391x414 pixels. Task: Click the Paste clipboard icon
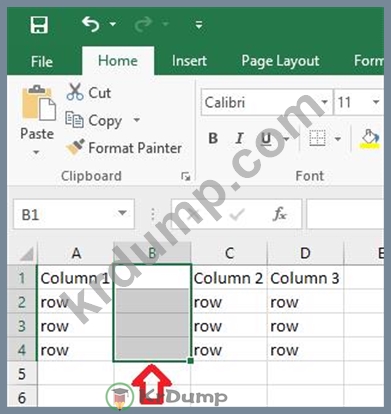coord(38,103)
